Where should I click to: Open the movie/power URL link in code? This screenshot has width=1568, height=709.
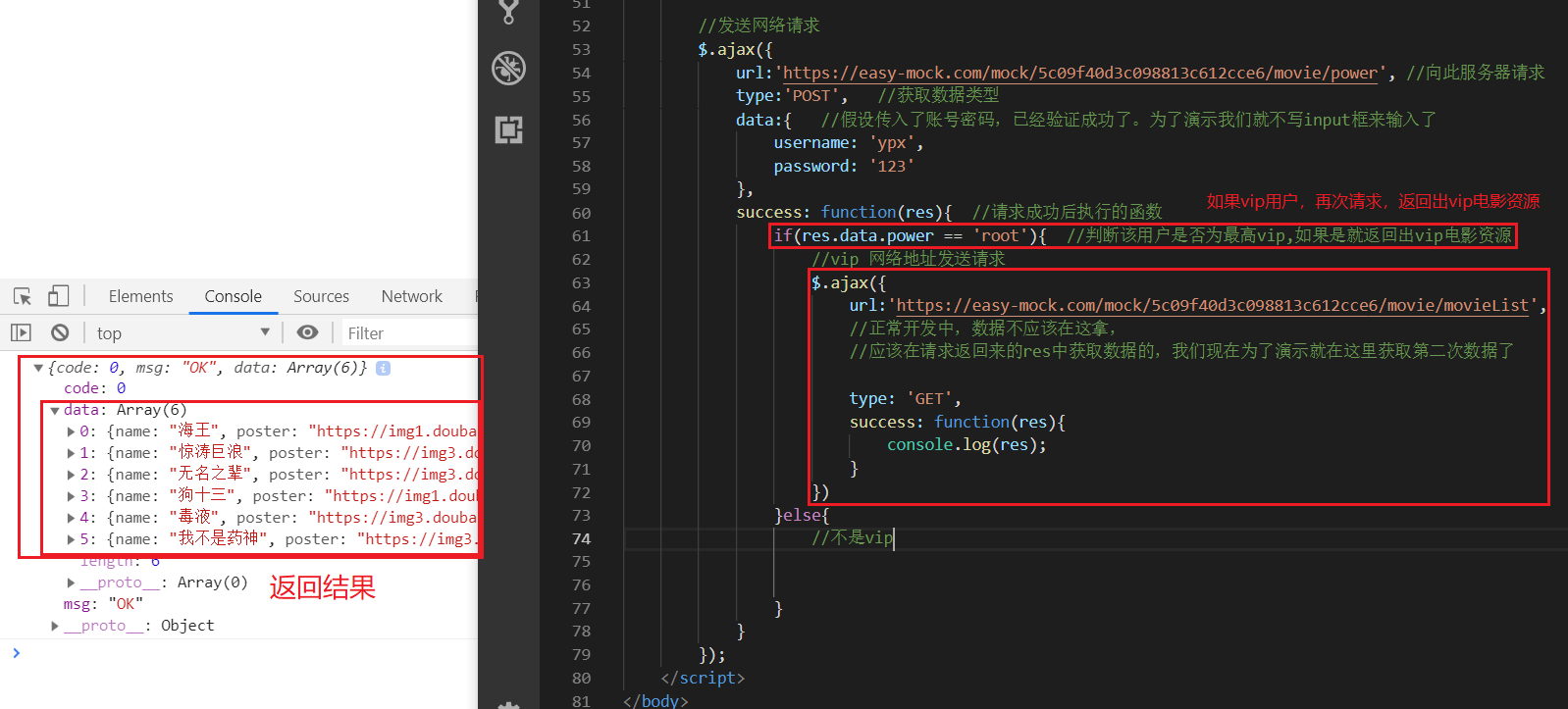click(1080, 73)
